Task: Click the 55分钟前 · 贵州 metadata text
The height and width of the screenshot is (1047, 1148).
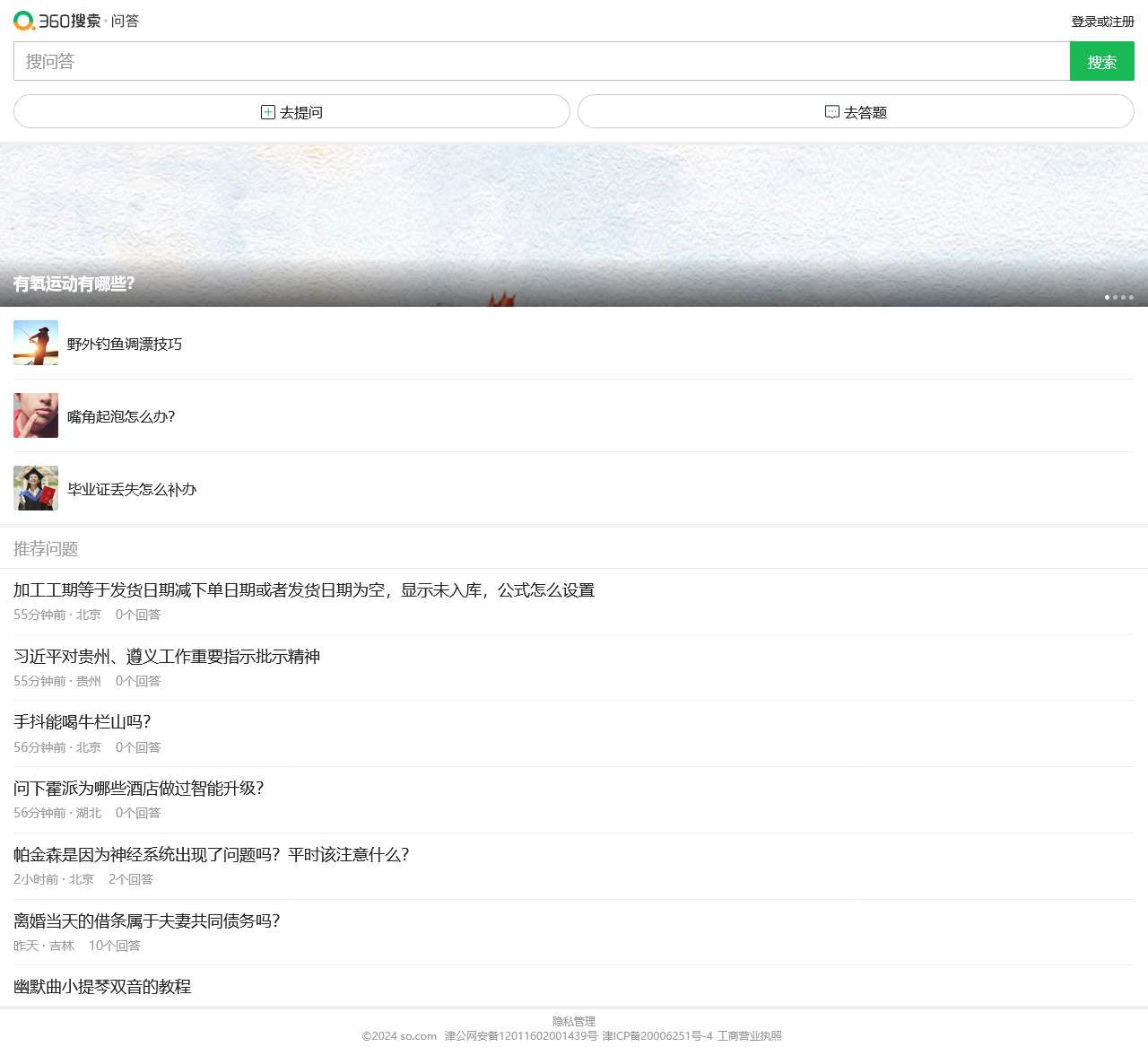Action: [x=57, y=681]
